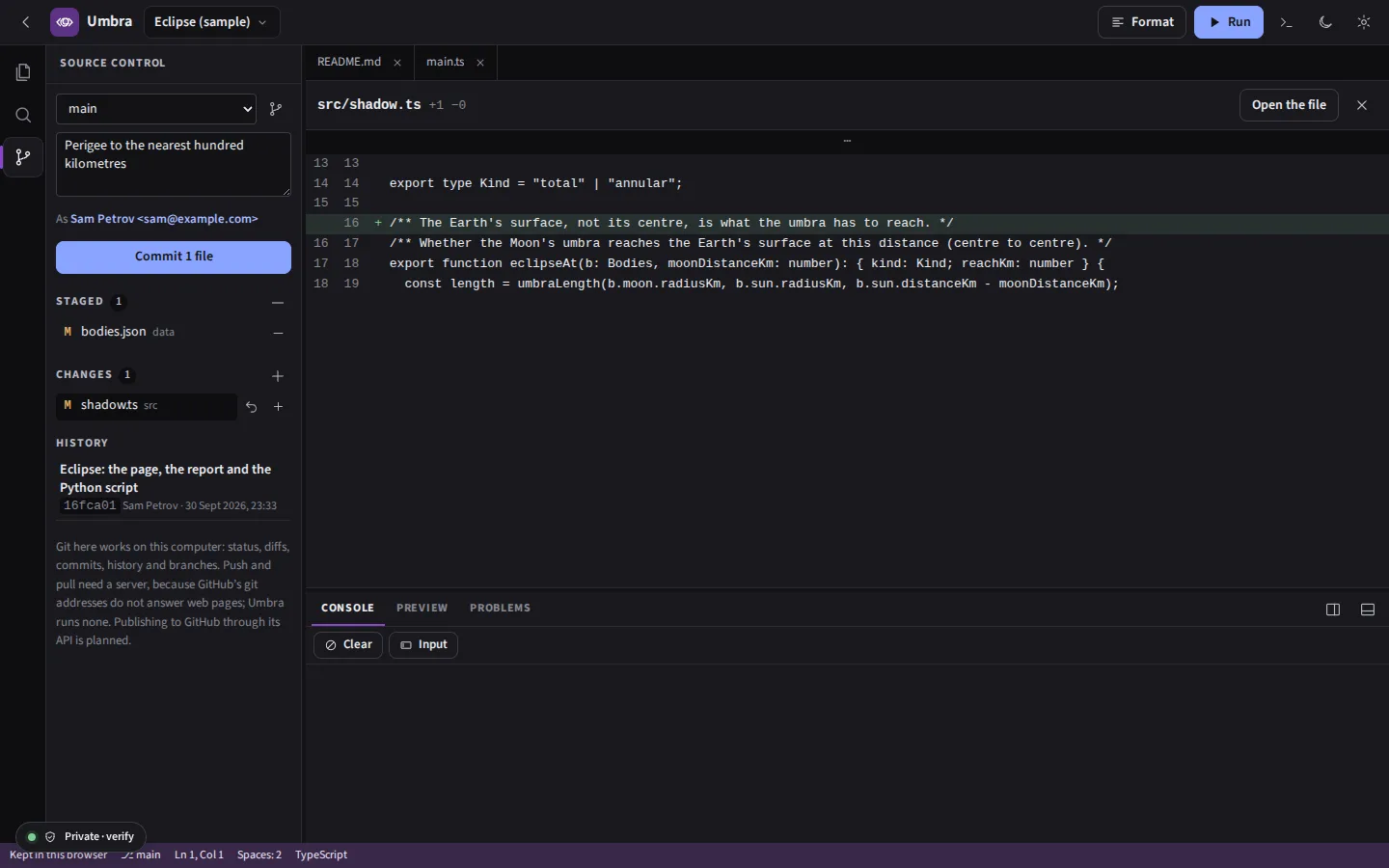Click Spaces: 2 status entry

coord(259,855)
